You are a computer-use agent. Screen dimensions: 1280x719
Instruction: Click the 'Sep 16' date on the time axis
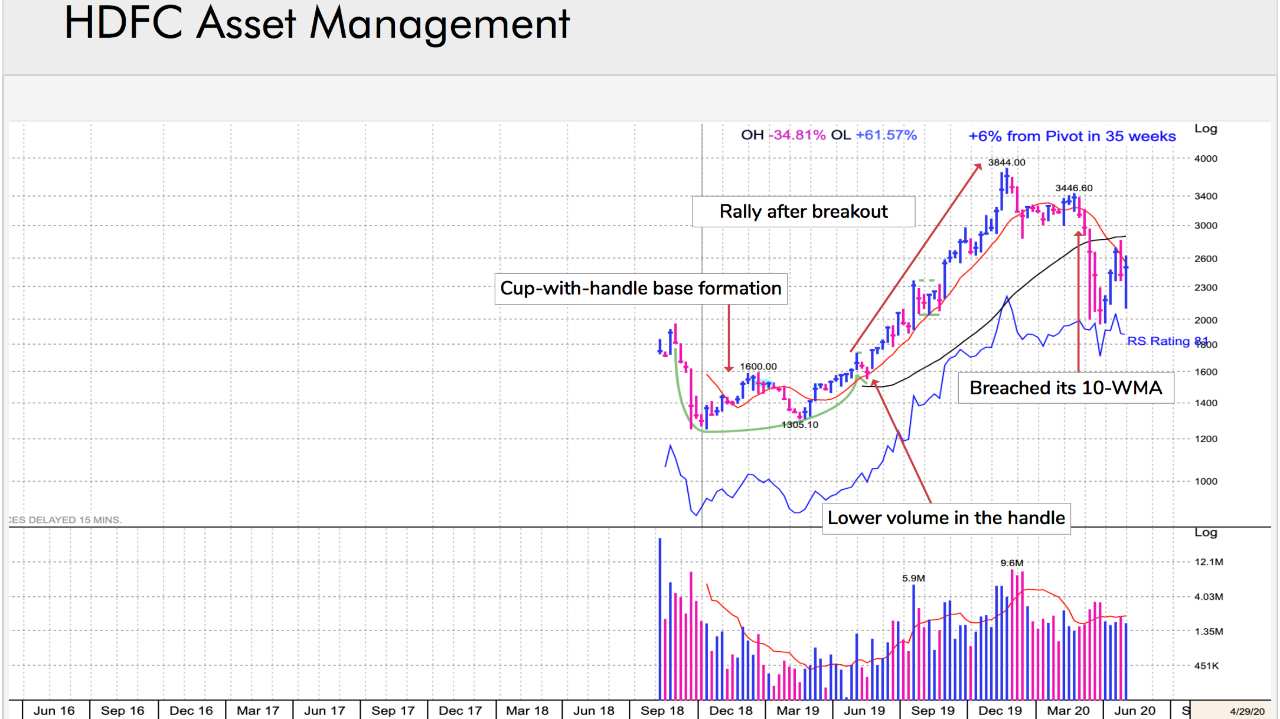[122, 711]
